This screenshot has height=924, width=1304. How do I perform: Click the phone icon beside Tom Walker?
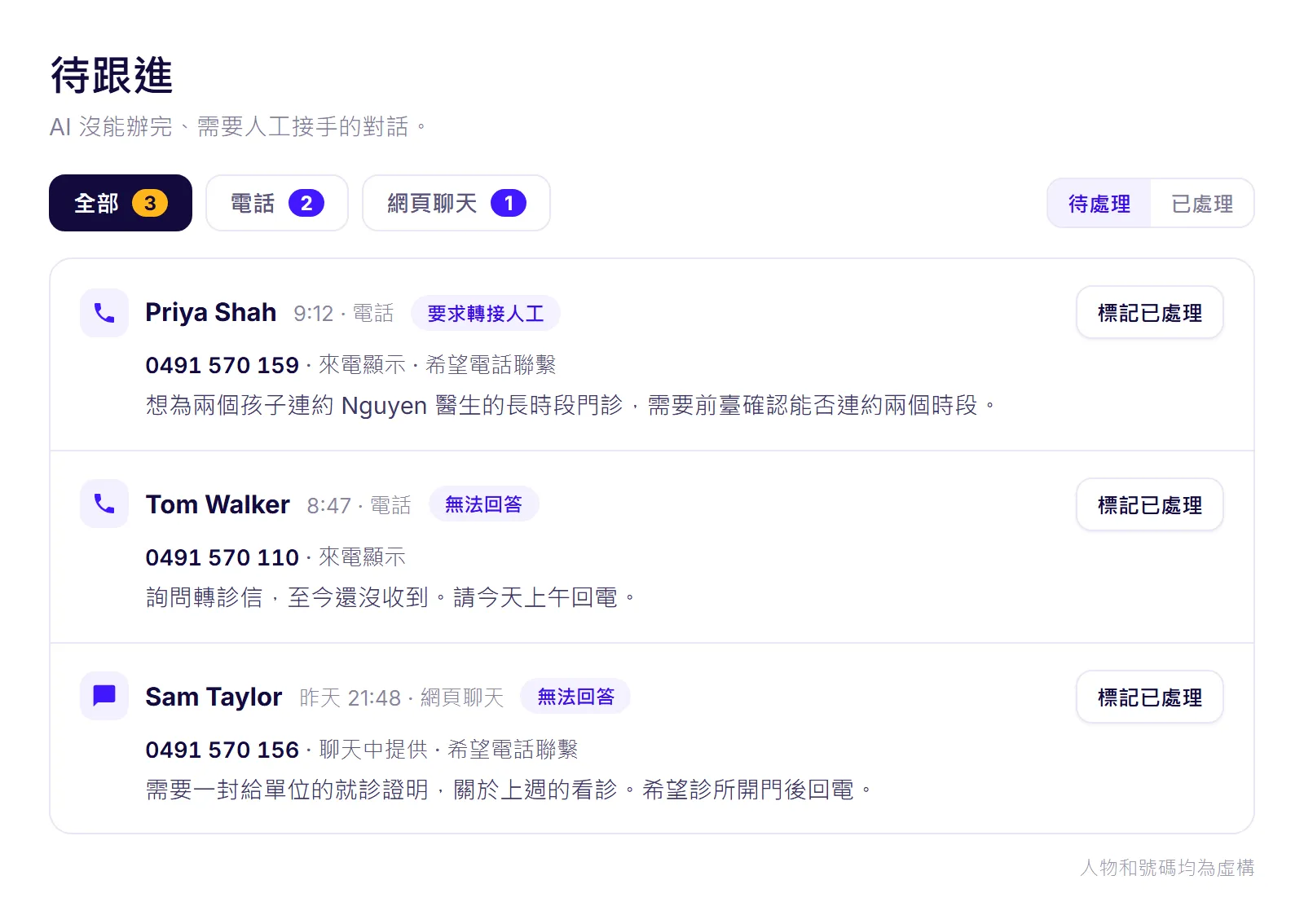point(104,504)
